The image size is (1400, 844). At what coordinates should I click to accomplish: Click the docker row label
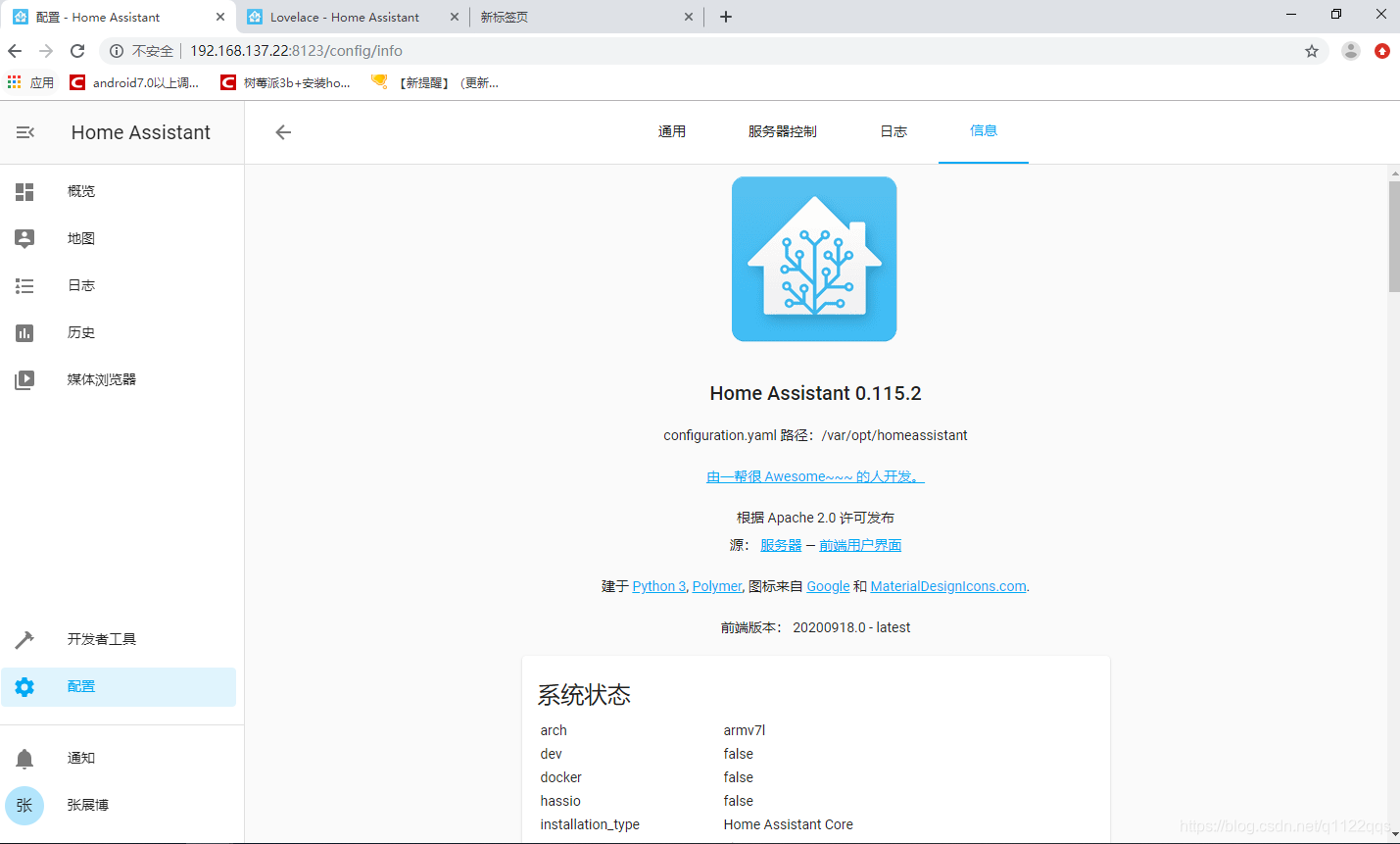(560, 777)
